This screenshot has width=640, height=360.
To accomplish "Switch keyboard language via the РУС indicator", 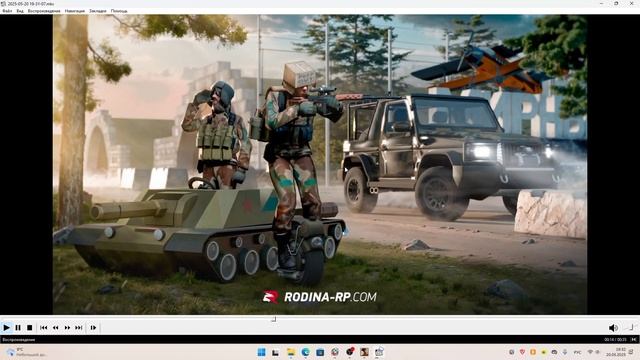I will coord(578,352).
